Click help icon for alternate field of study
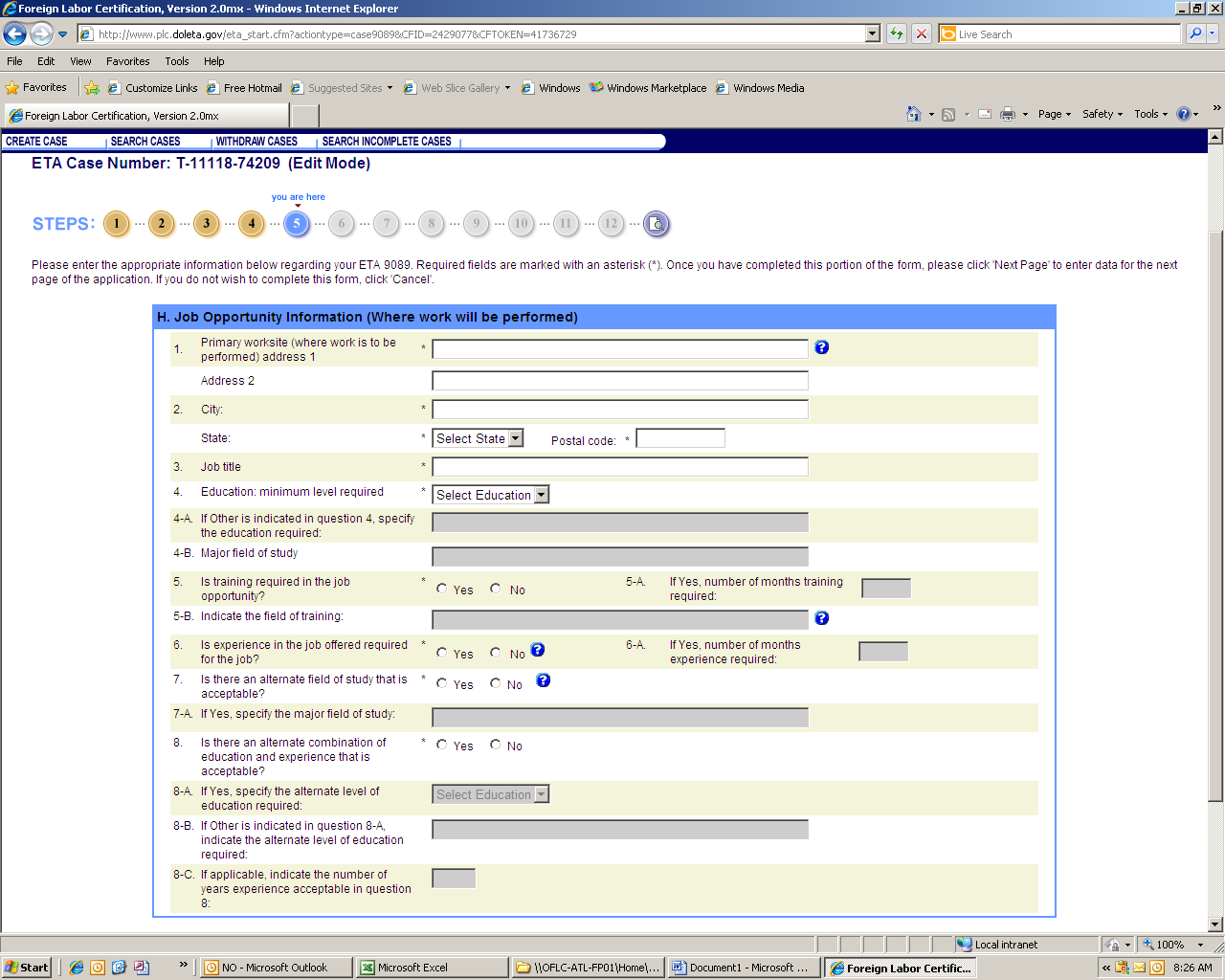Viewport: 1225px width, 980px height. tap(543, 680)
